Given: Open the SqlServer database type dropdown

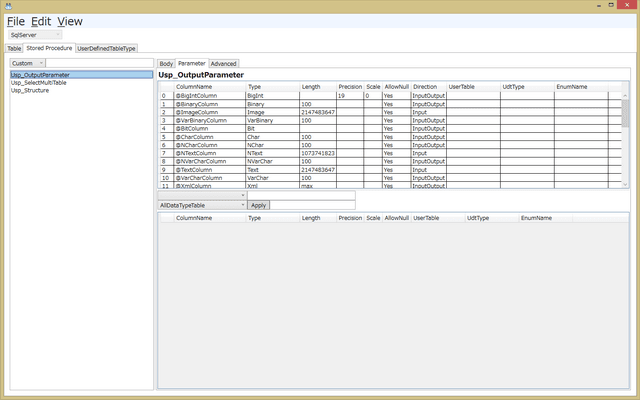Looking at the screenshot, I should pyautogui.click(x=35, y=35).
